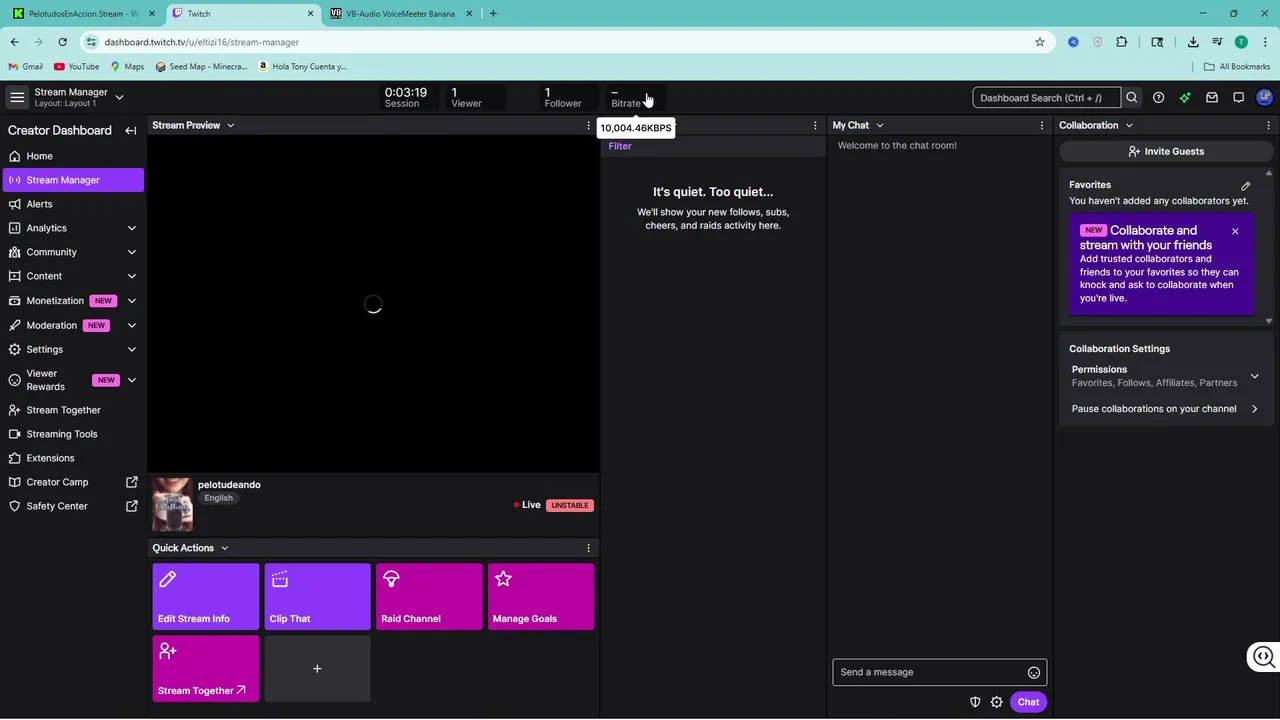The height and width of the screenshot is (720, 1280).
Task: Click the Raid Channel quick action
Action: pos(429,597)
